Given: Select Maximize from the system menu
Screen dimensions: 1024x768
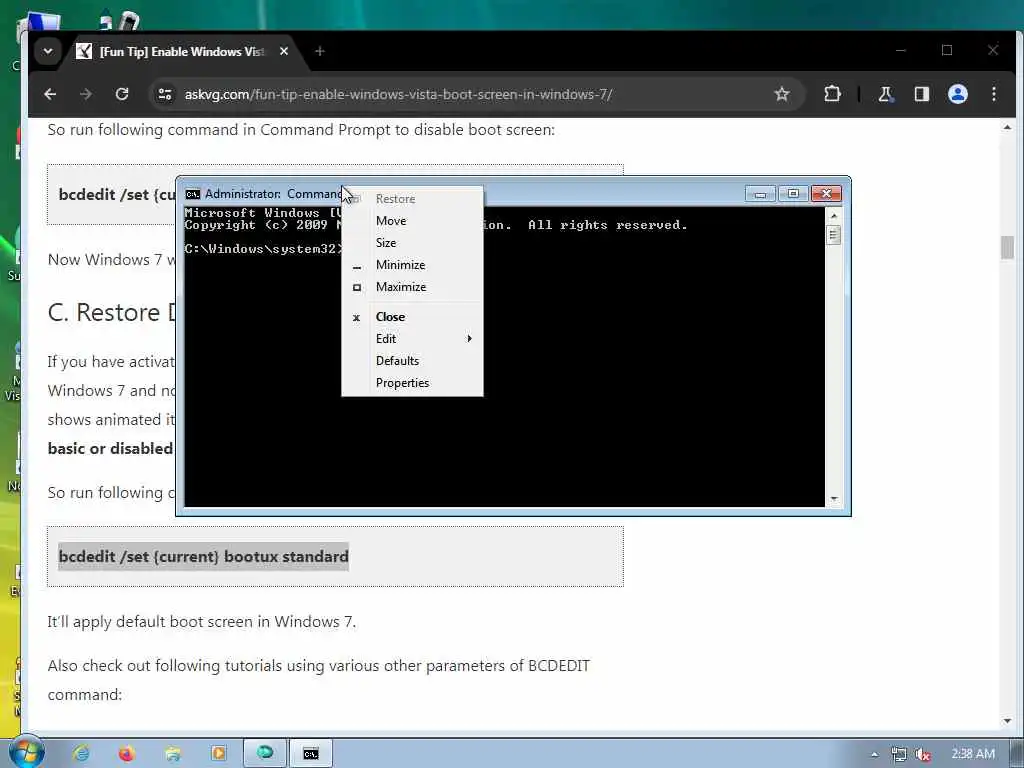Looking at the screenshot, I should tap(413, 287).
